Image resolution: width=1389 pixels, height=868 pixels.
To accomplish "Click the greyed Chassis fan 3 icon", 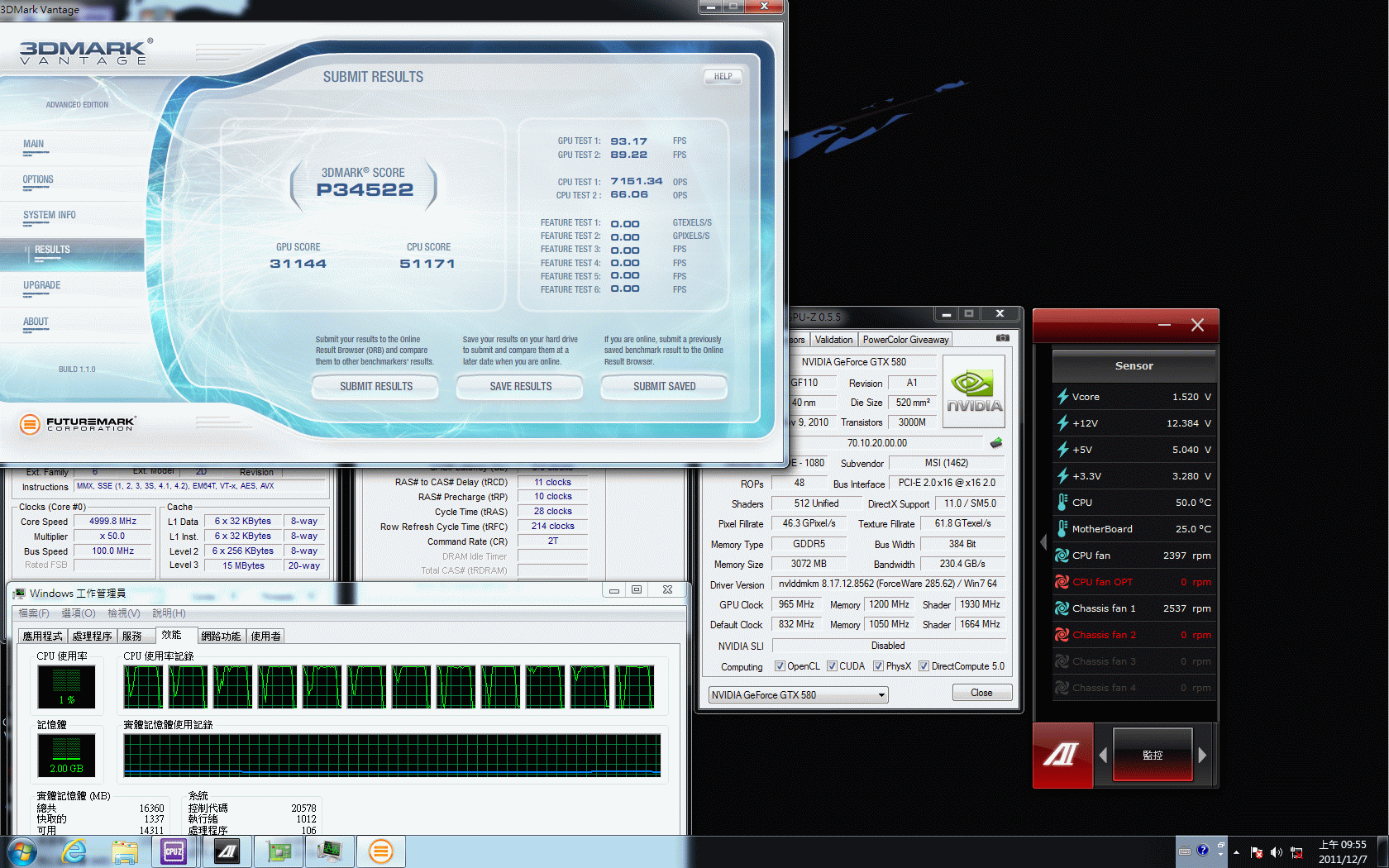I will coord(1062,661).
